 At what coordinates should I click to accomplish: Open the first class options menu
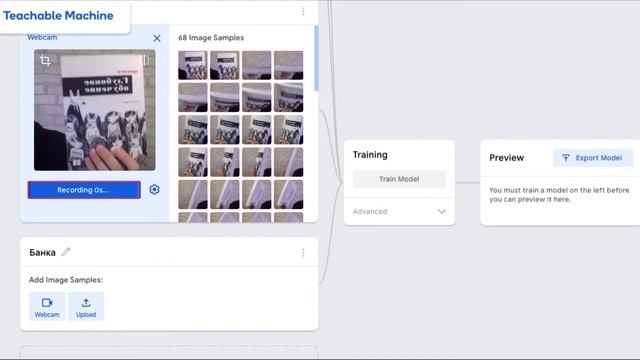303,11
